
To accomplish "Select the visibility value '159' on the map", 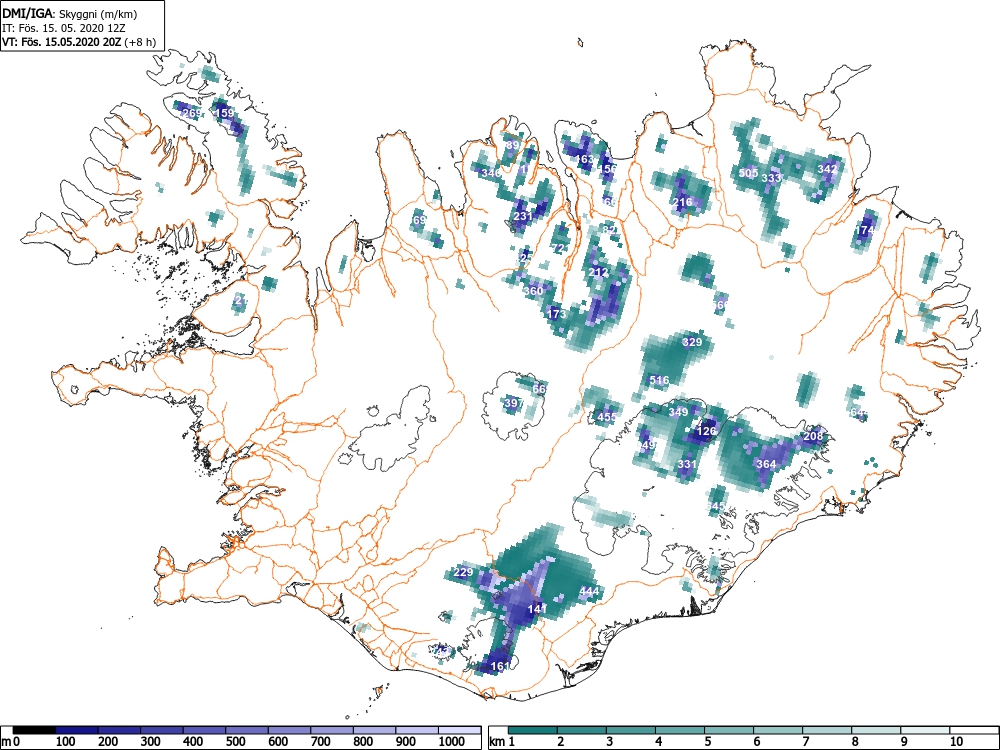I will pyautogui.click(x=224, y=113).
